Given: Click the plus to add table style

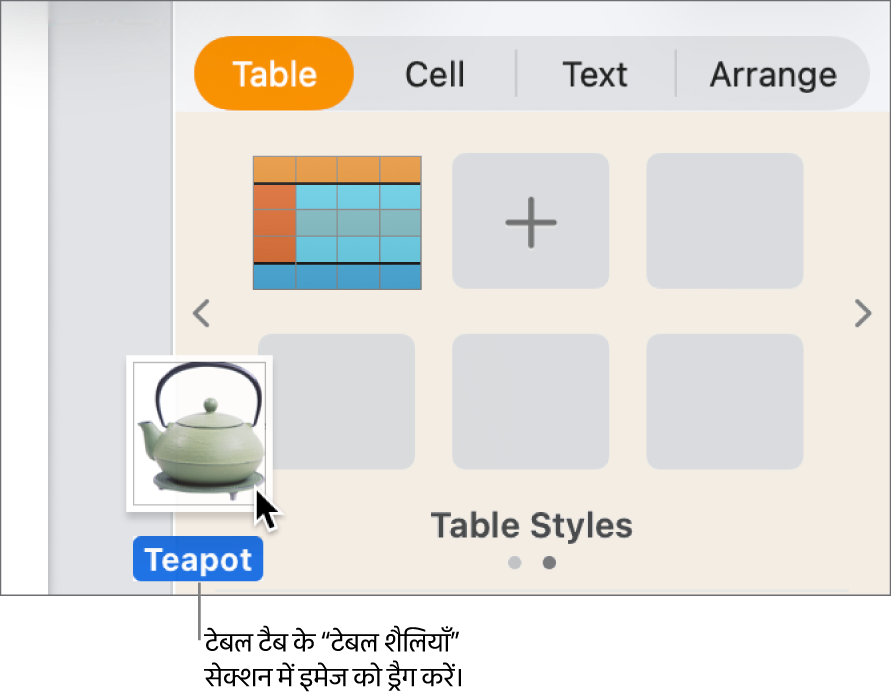Looking at the screenshot, I should (x=531, y=221).
